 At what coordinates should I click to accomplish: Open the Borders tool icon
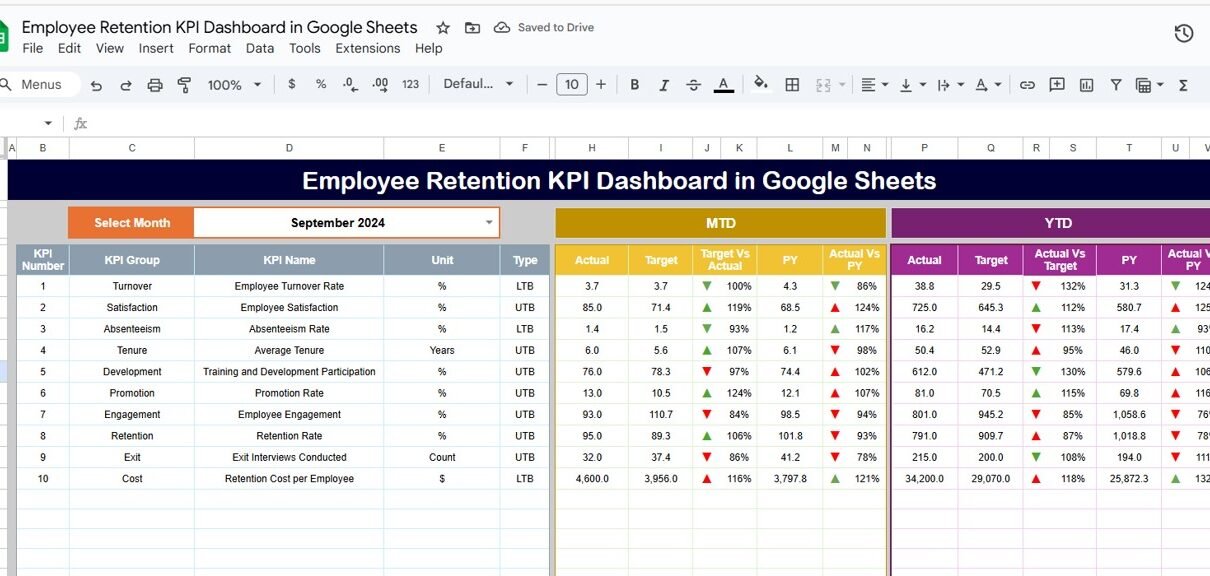pos(792,85)
